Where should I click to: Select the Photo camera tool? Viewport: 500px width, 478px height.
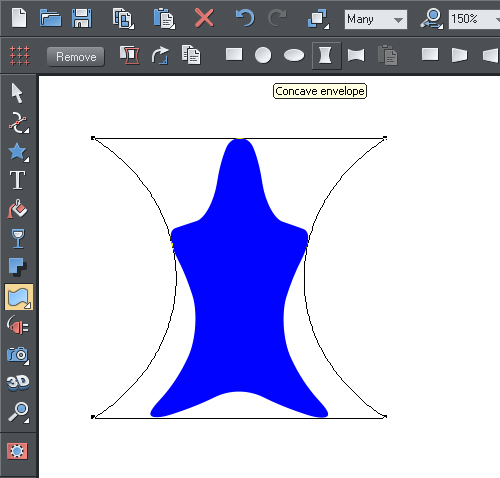coord(18,355)
